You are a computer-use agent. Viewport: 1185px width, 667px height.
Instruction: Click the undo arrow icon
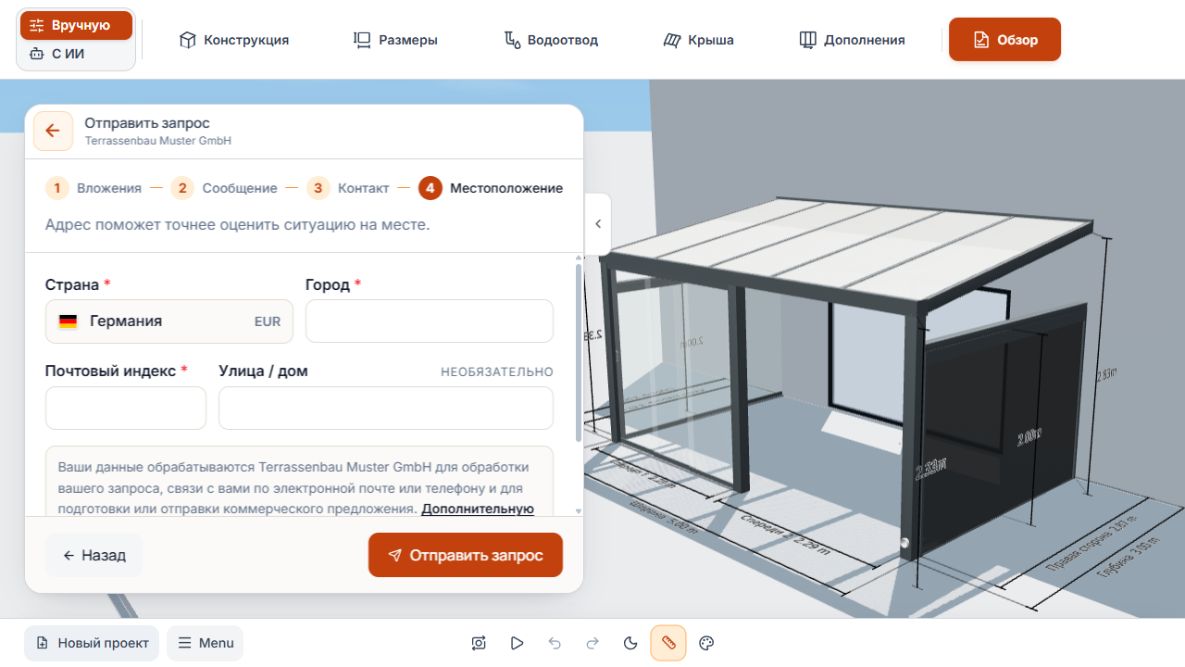555,643
